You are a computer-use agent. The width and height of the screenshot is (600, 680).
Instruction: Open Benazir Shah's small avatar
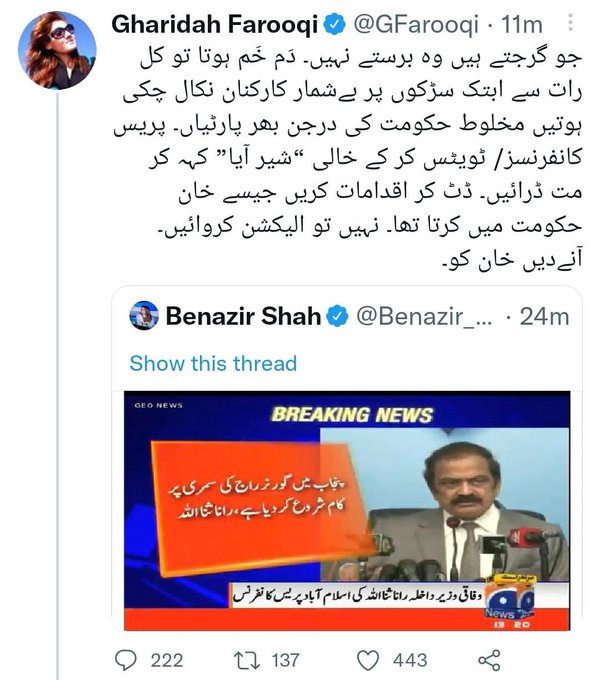[x=144, y=315]
